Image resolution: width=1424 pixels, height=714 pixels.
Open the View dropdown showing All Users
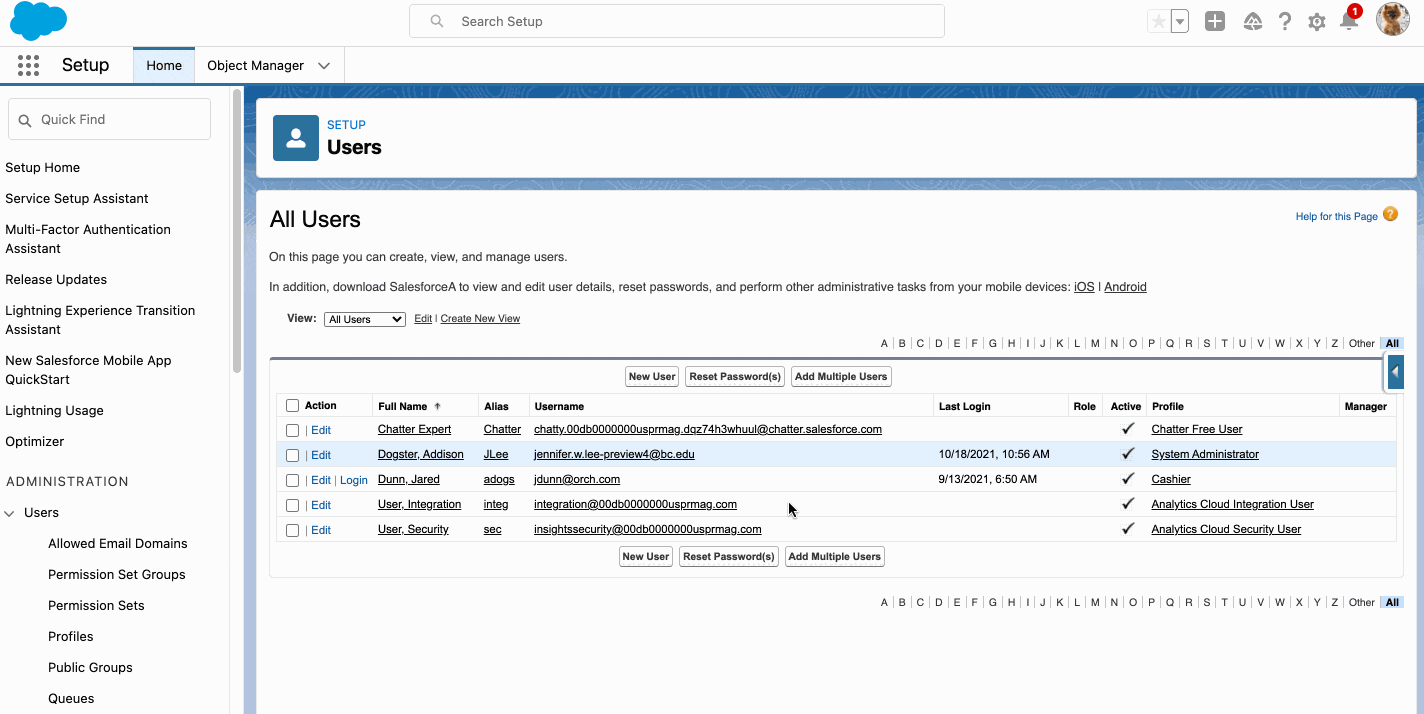pos(364,319)
